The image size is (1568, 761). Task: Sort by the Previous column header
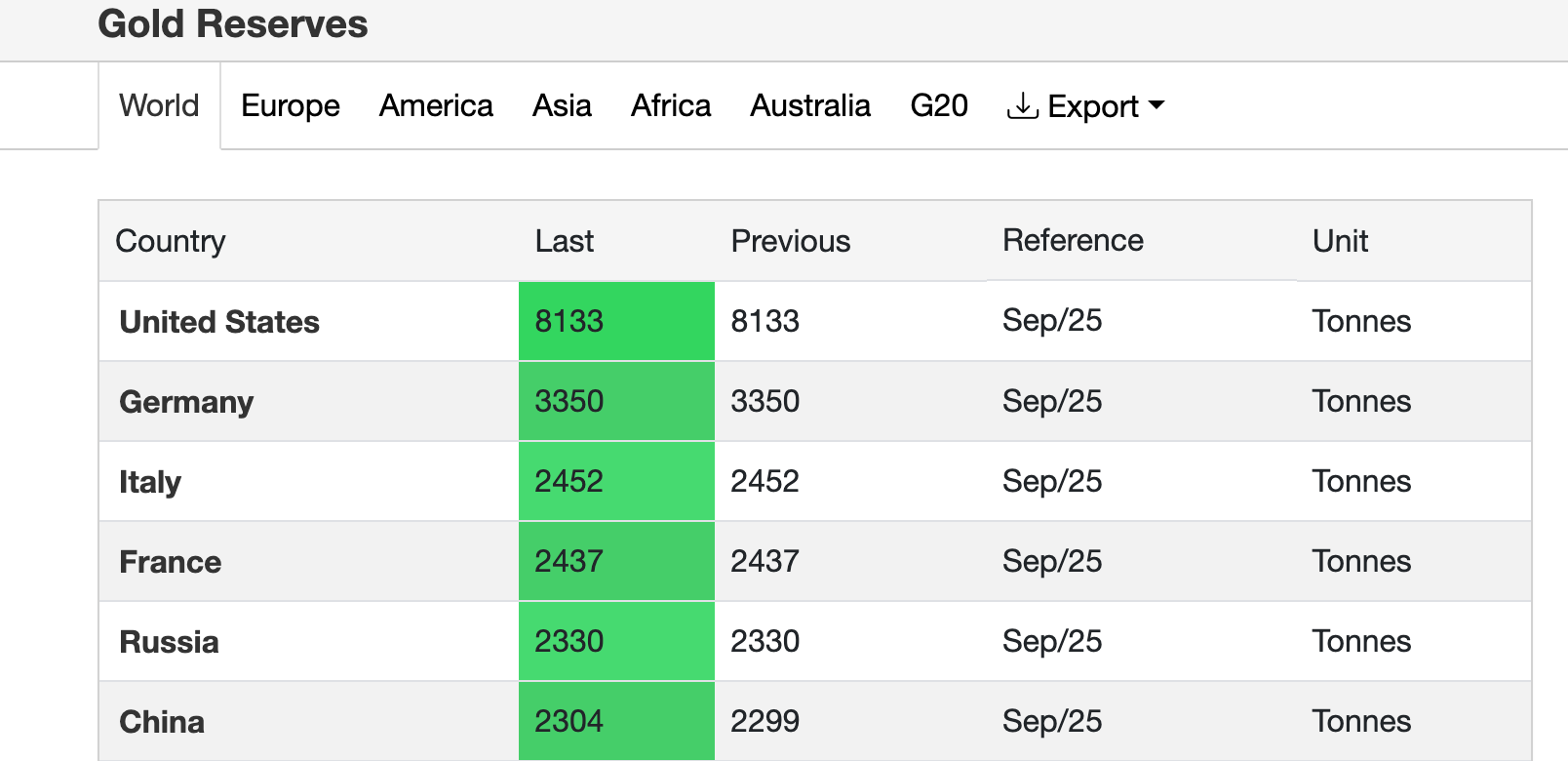pos(790,241)
